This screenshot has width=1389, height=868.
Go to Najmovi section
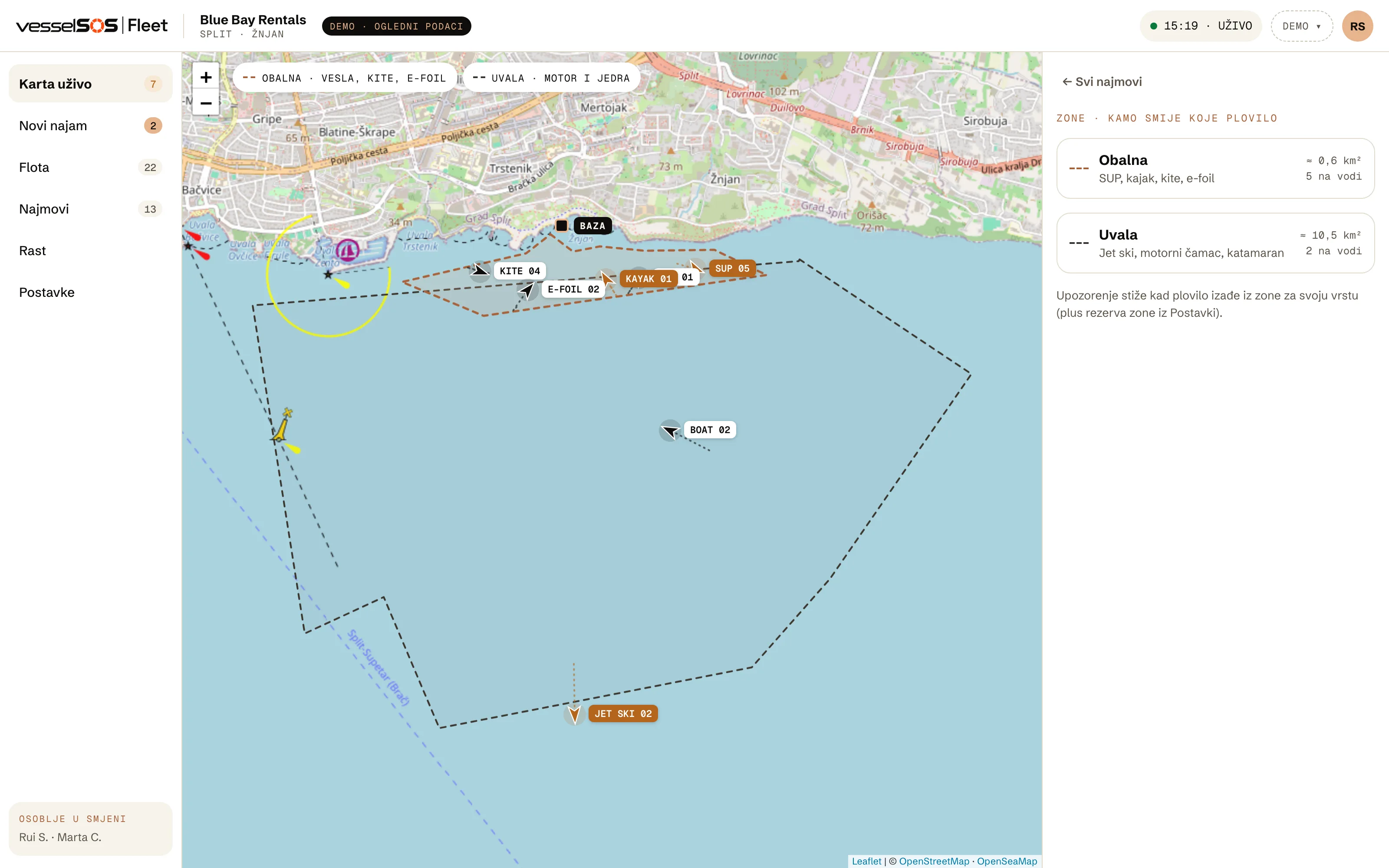[x=91, y=209]
